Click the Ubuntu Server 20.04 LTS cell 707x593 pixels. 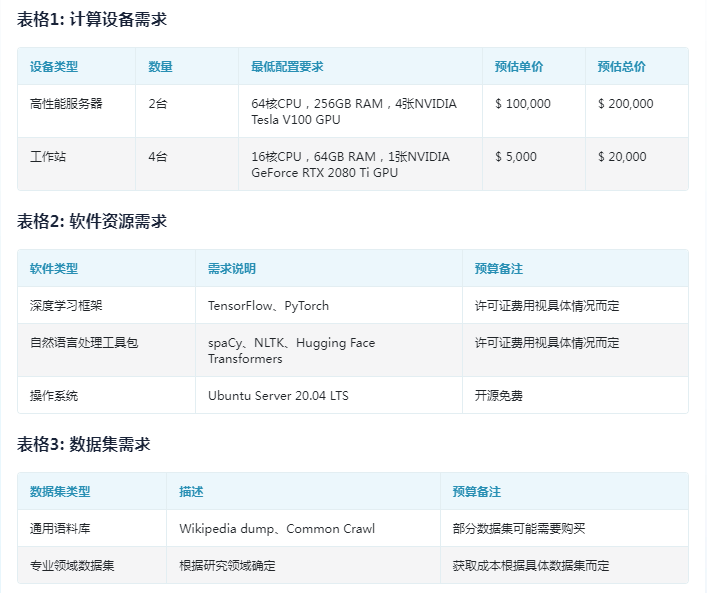pyautogui.click(x=329, y=395)
